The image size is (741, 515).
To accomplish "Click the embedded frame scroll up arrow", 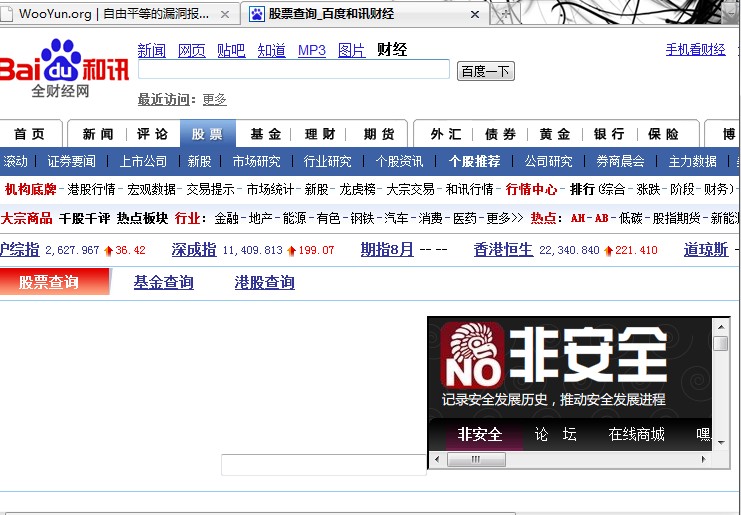I will click(x=721, y=326).
